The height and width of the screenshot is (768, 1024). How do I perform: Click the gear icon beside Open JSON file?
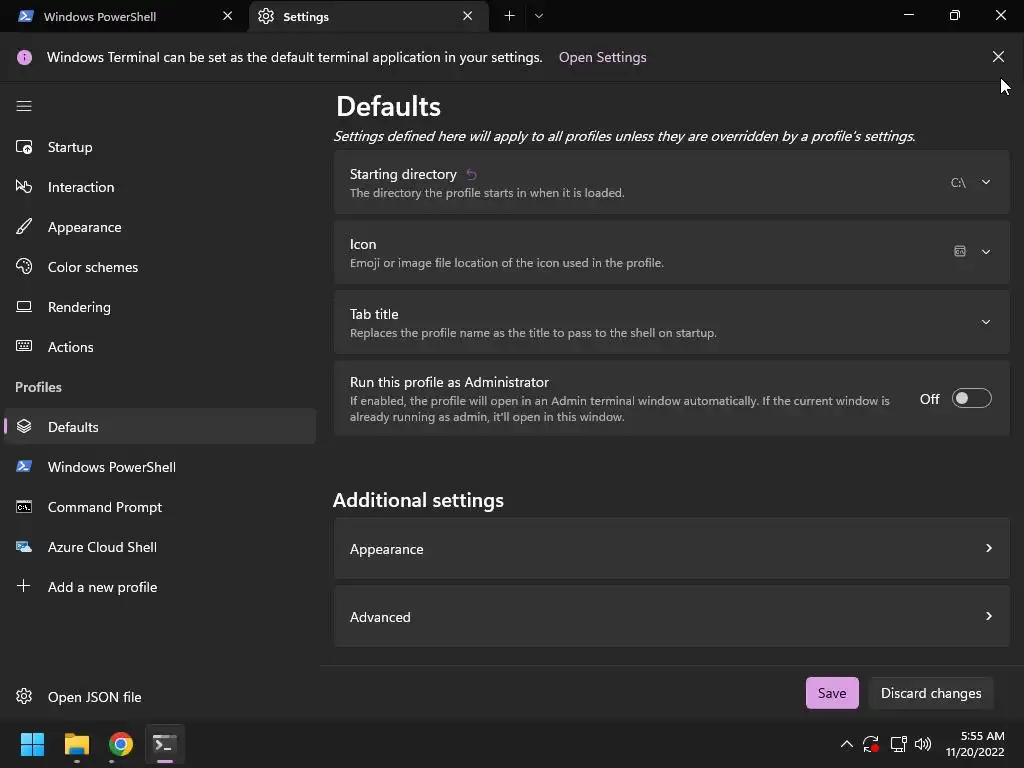pos(24,696)
